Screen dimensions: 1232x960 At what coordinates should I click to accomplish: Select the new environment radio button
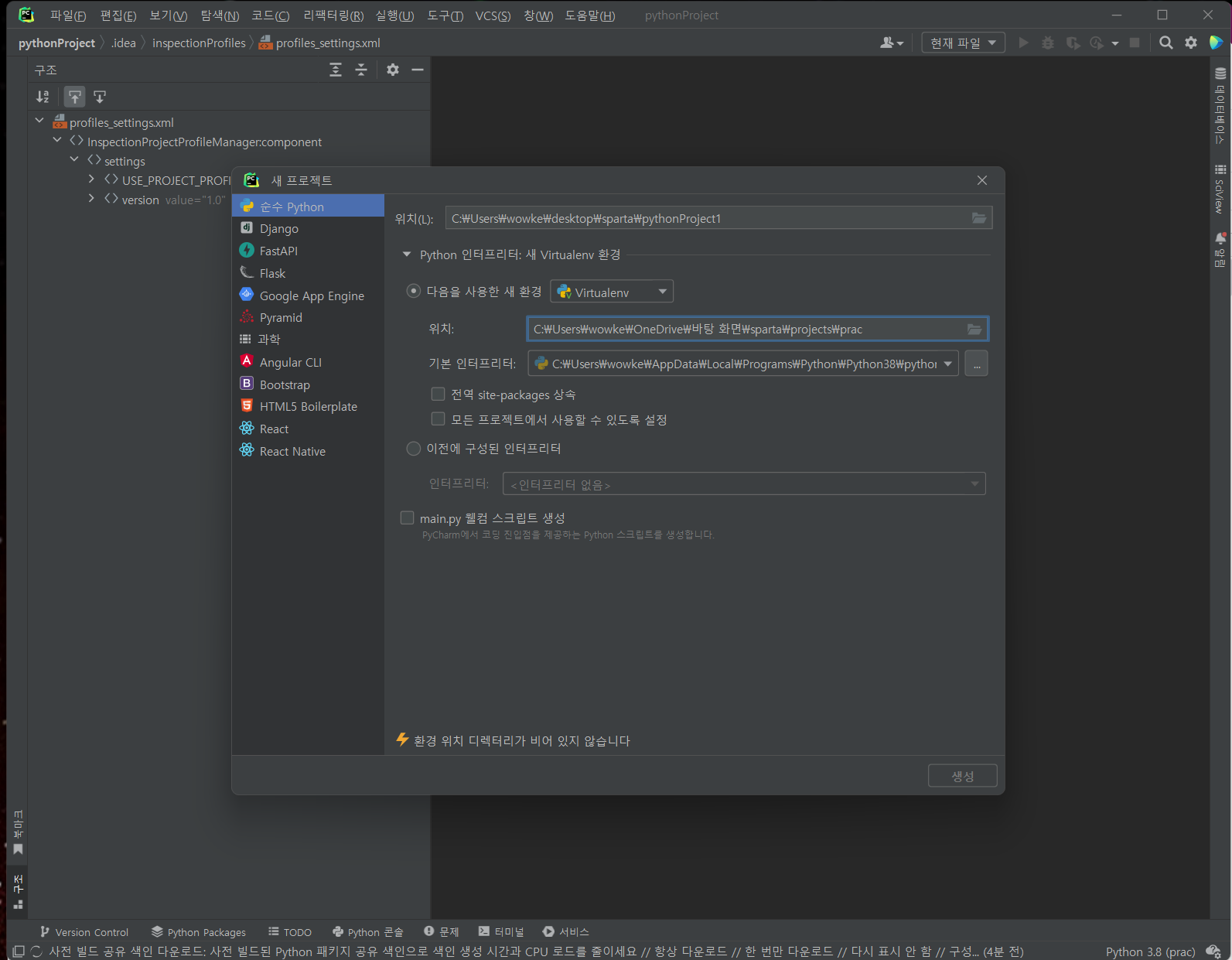(414, 292)
